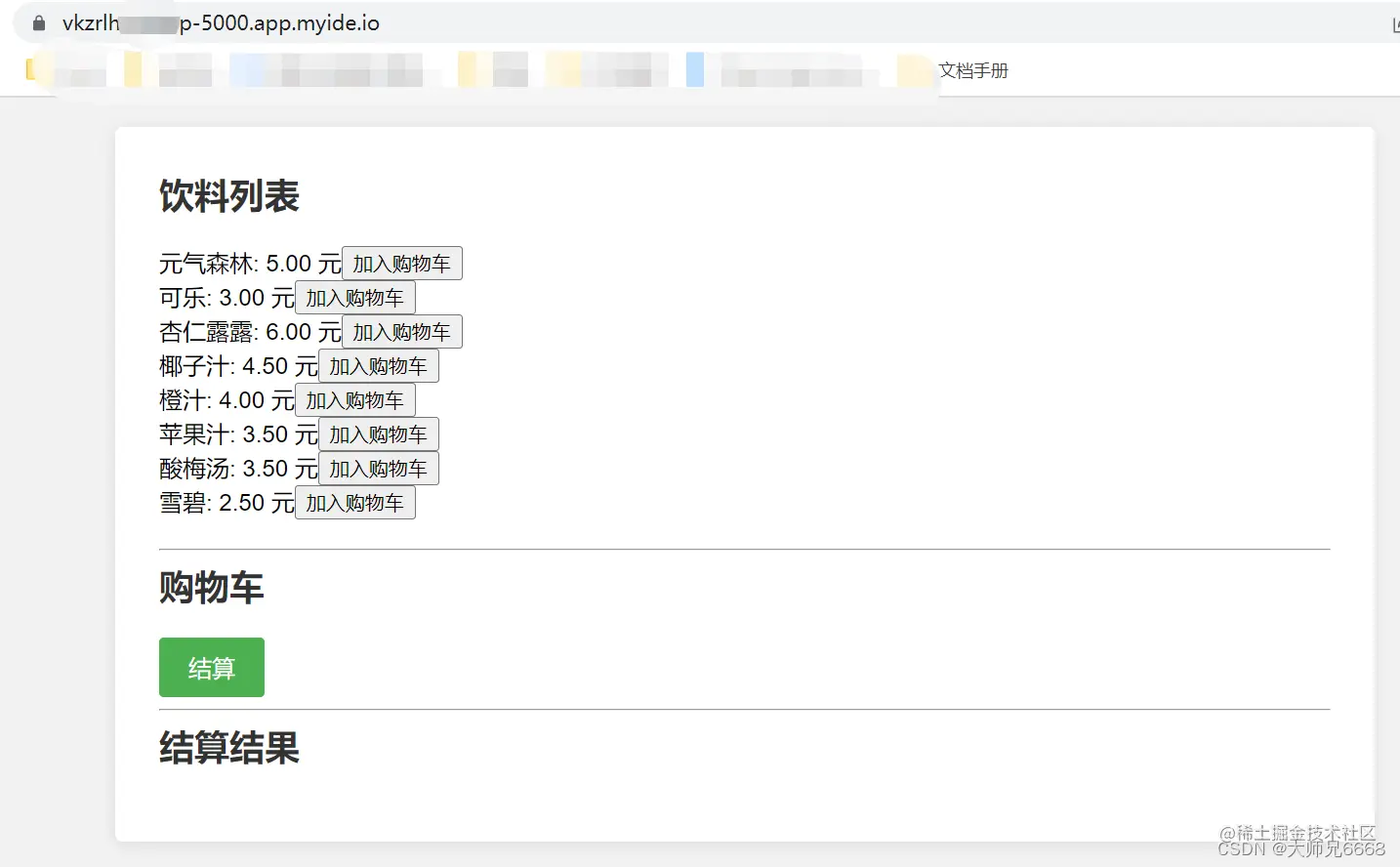
Task: Click the icon at the top-right toolbar corner
Action: (x=1394, y=23)
